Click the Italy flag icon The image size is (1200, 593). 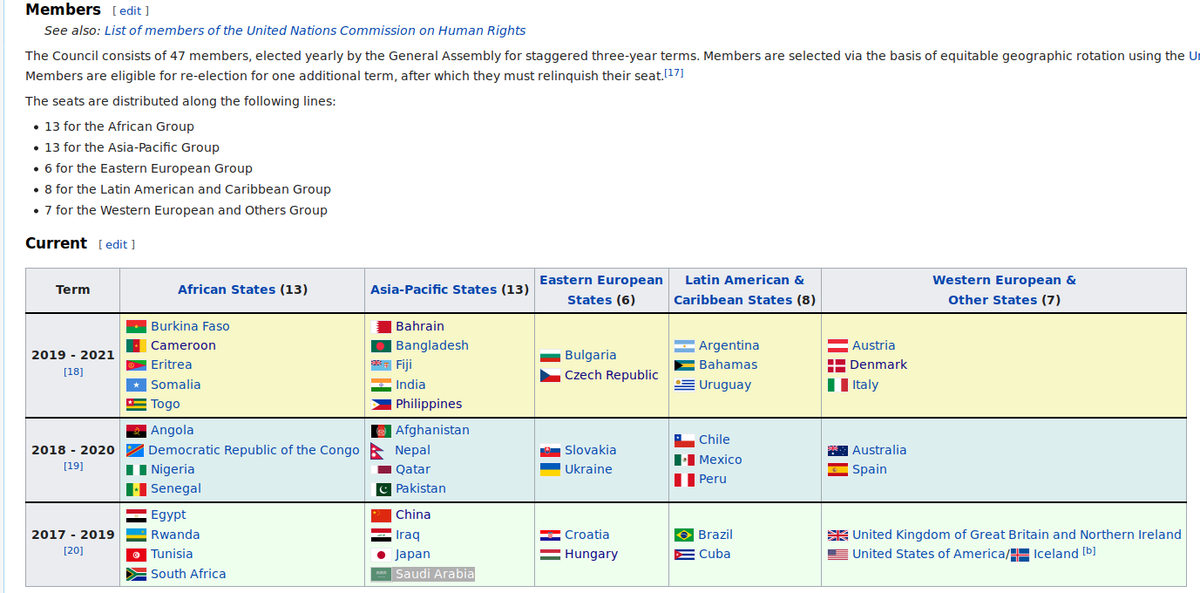coord(838,385)
